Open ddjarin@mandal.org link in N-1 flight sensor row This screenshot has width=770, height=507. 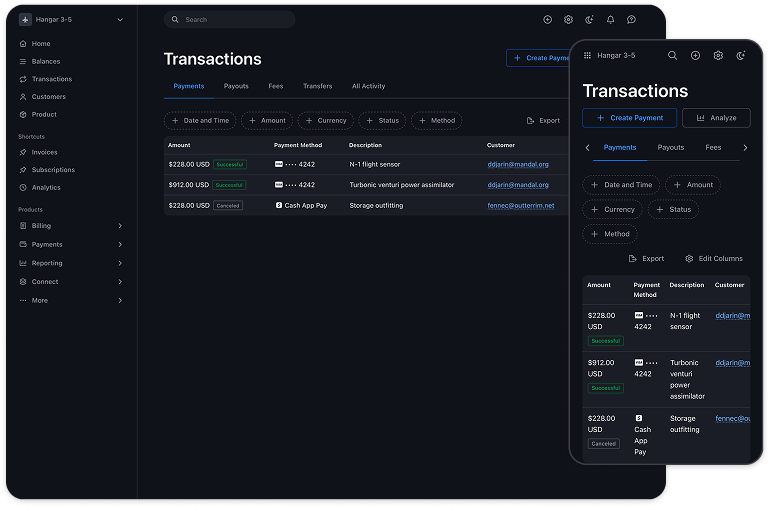click(x=518, y=165)
